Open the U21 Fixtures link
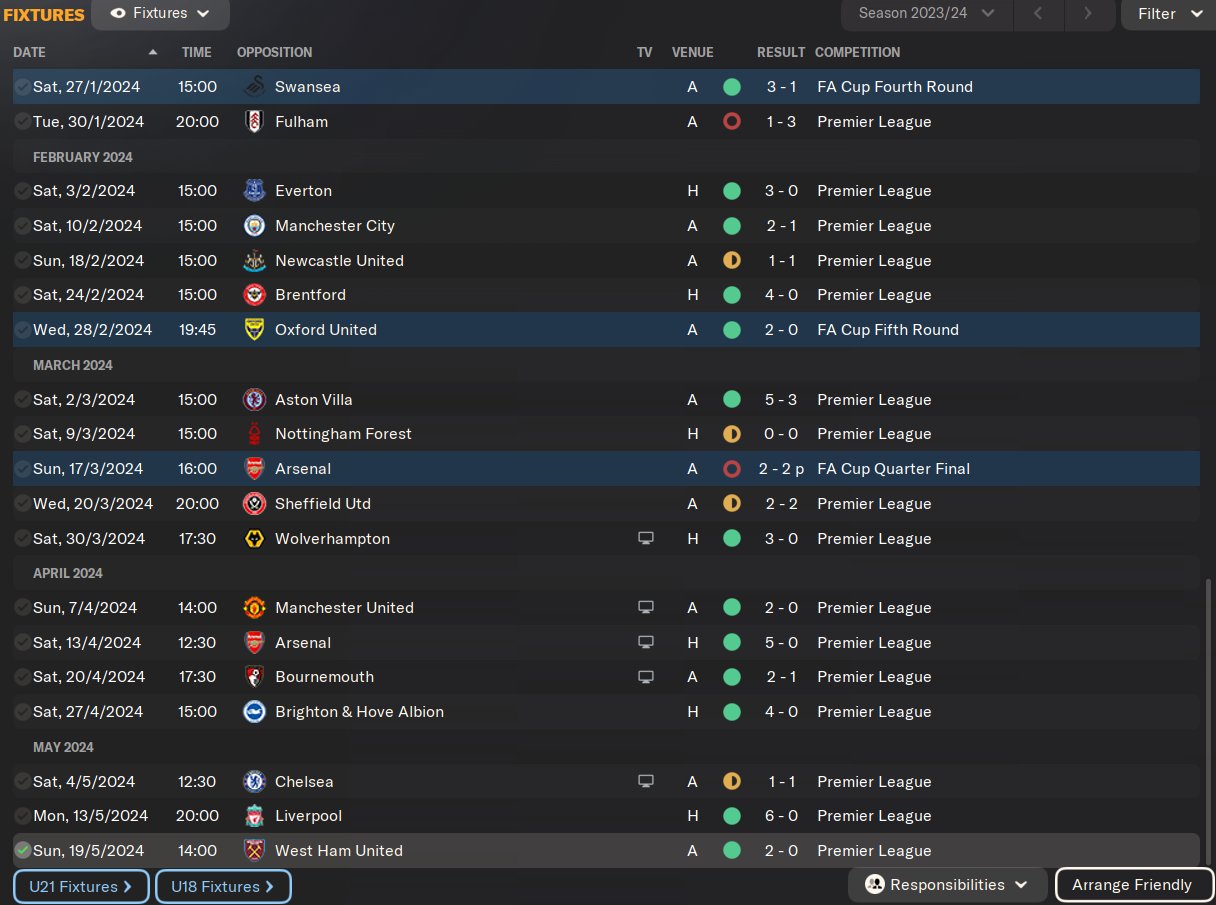 81,887
